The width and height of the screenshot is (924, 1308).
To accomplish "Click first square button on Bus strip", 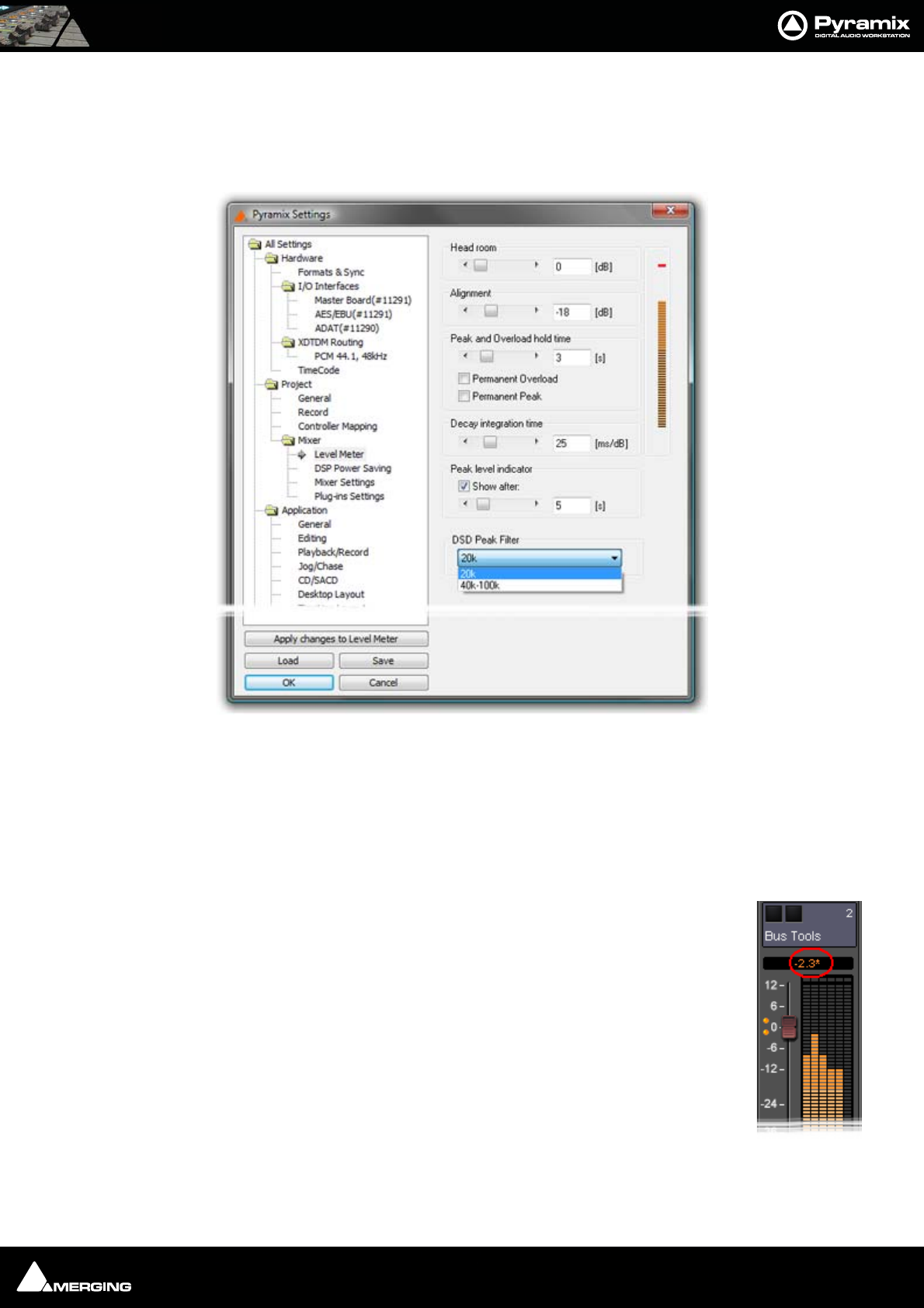I will point(773,913).
